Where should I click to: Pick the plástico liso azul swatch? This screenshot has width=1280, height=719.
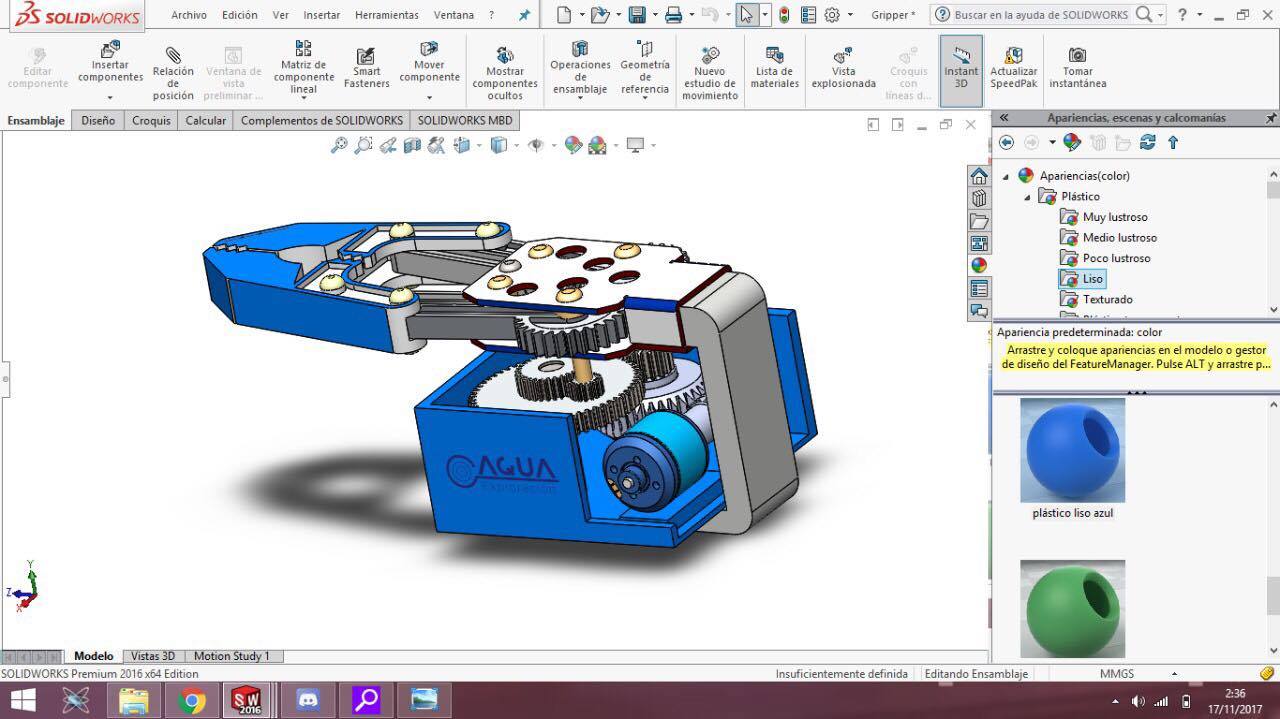coord(1072,450)
